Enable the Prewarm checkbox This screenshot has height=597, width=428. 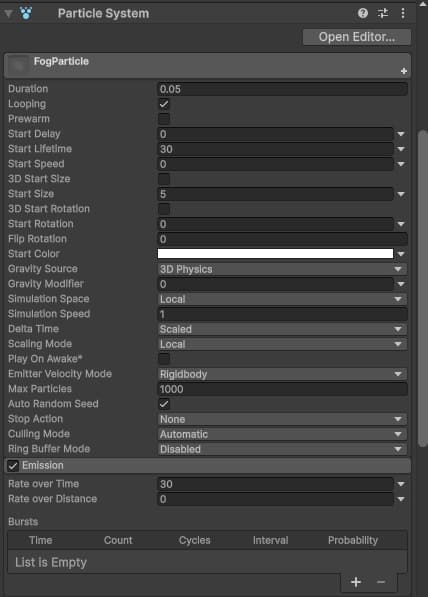(x=164, y=119)
